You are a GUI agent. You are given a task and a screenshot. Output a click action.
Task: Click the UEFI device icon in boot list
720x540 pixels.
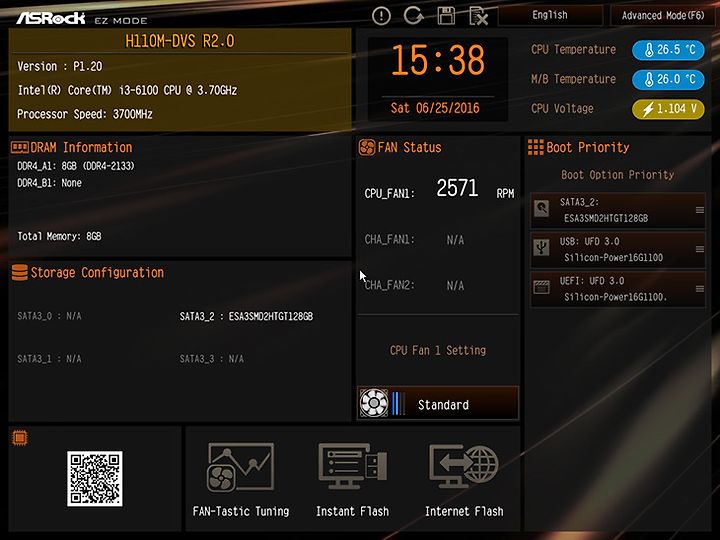[x=542, y=287]
